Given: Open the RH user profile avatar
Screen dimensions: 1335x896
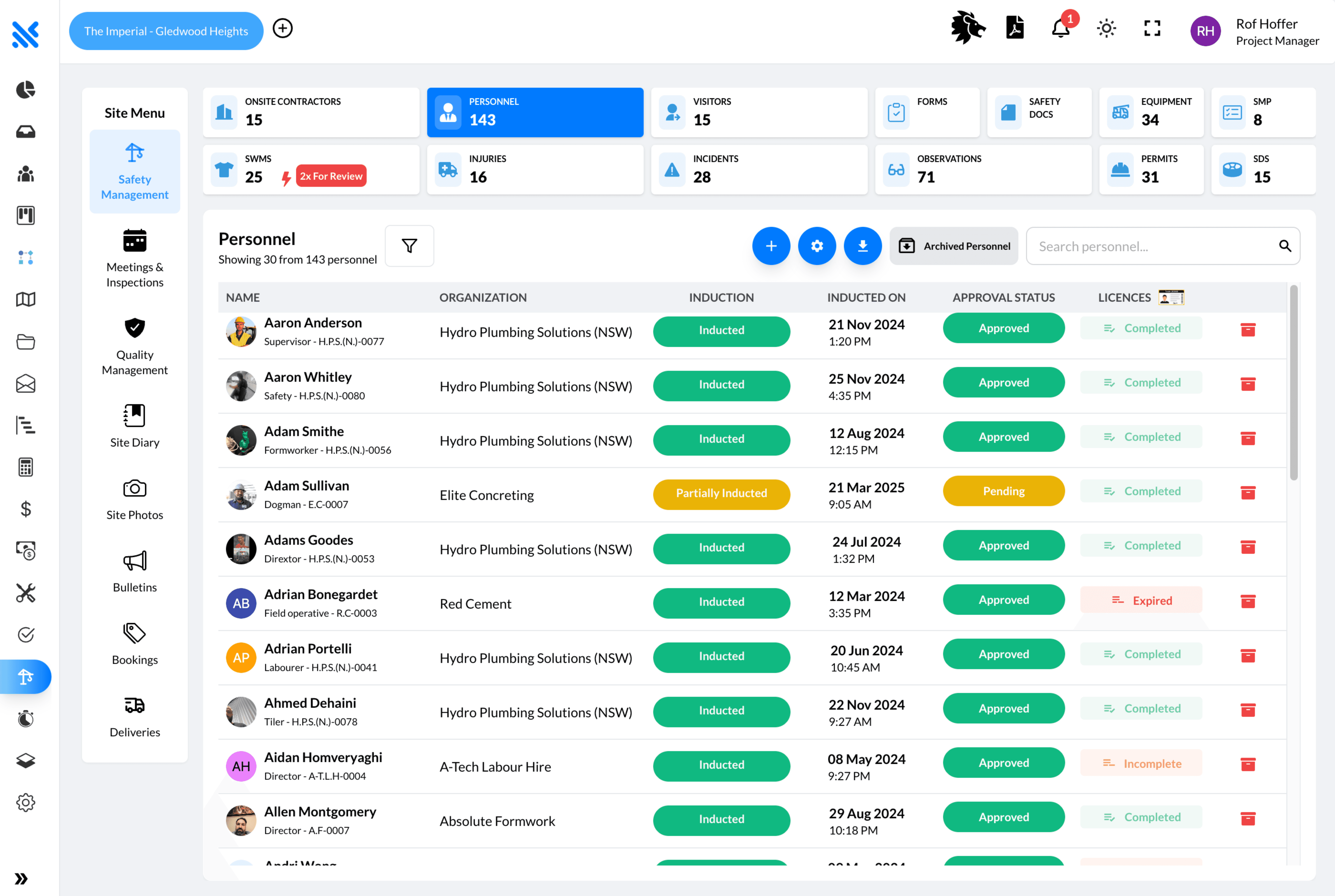Looking at the screenshot, I should click(x=1205, y=31).
